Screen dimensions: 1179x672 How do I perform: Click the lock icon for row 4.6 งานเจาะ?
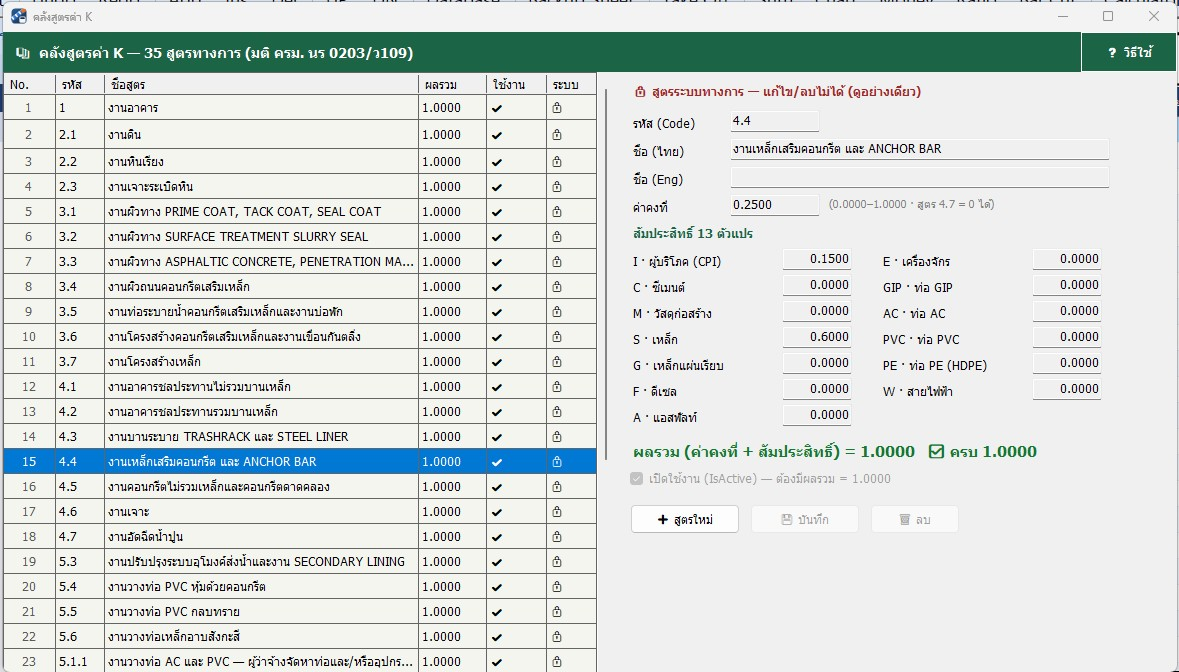(x=556, y=512)
